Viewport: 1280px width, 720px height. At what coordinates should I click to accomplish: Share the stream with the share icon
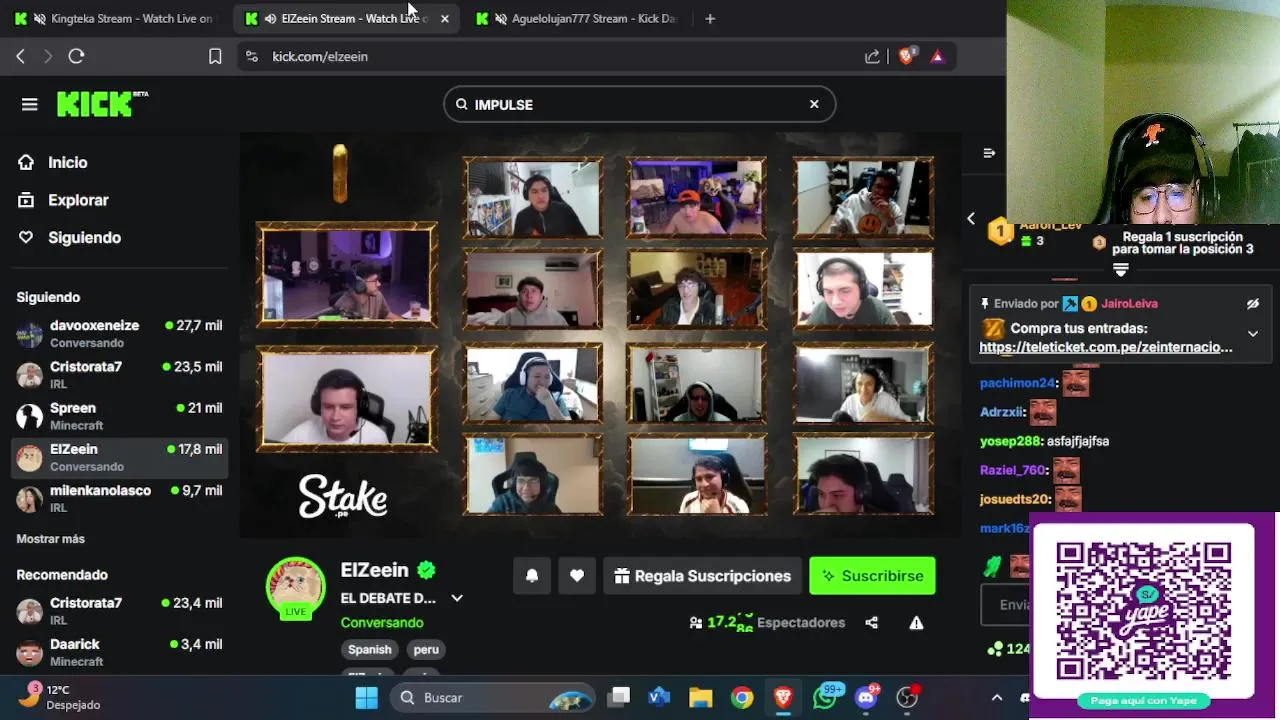click(x=871, y=622)
